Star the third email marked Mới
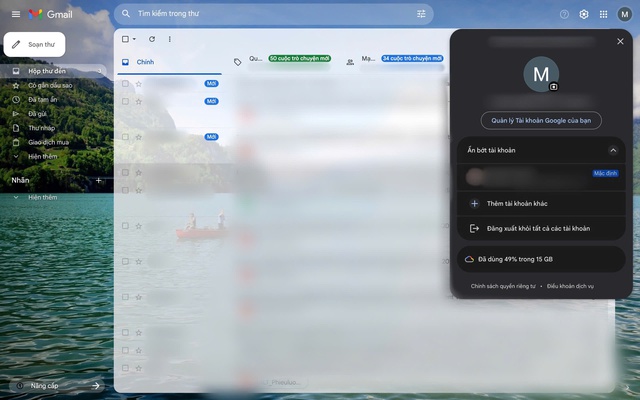640x400 pixels. click(x=138, y=137)
